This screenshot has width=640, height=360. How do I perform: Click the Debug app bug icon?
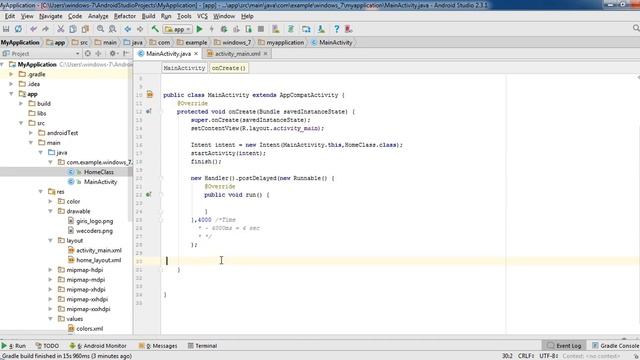click(224, 29)
